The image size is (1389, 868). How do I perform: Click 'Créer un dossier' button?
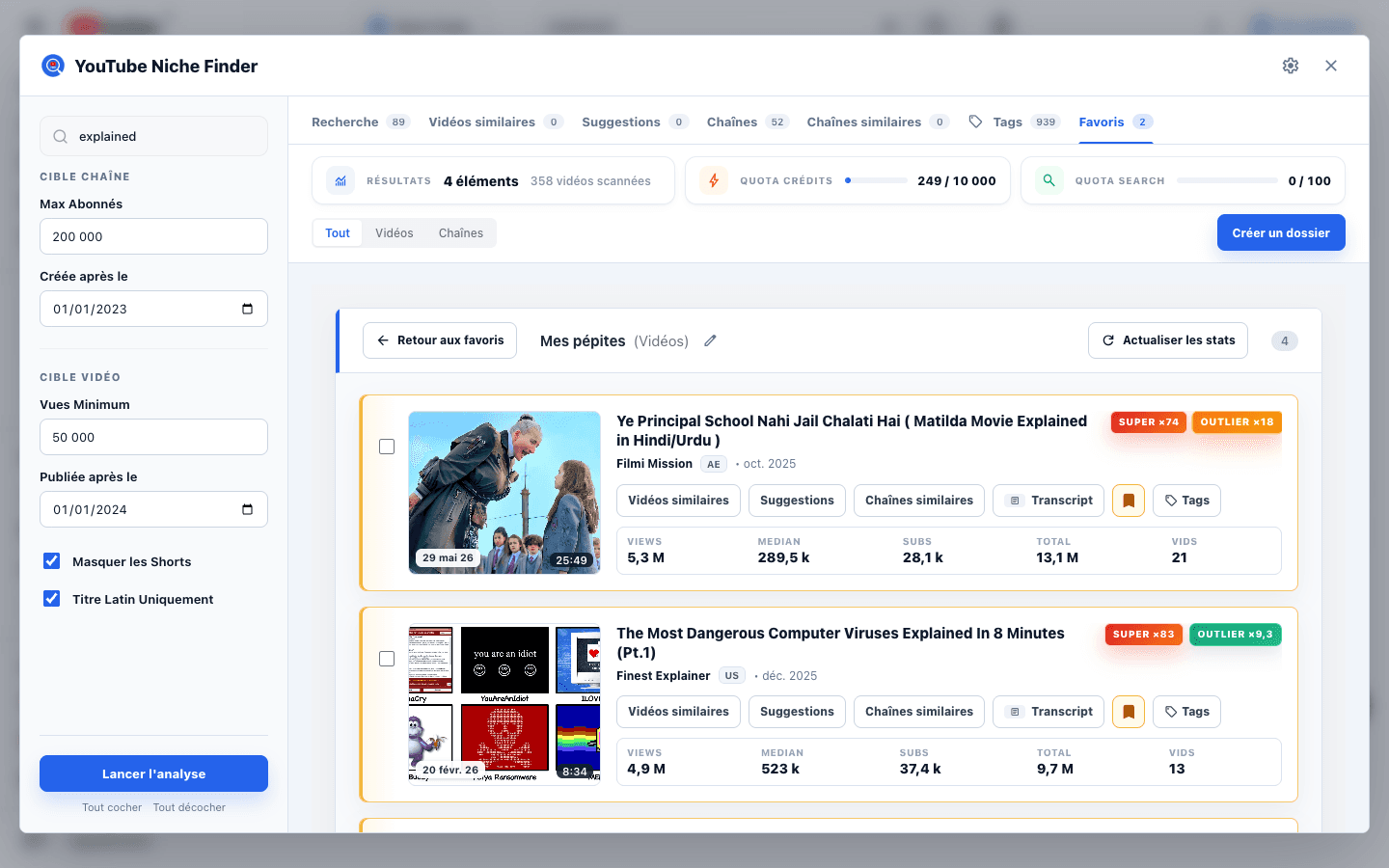(1281, 232)
